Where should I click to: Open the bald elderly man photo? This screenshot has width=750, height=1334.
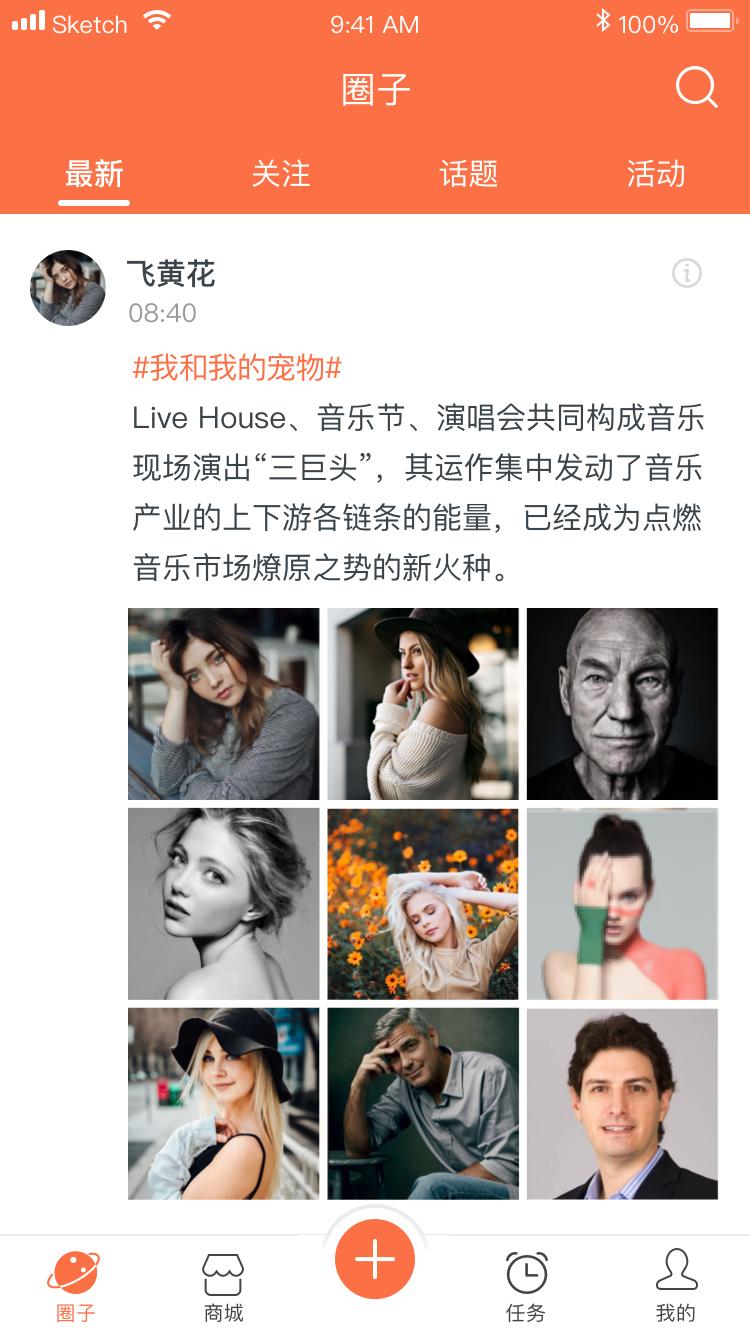pos(622,704)
